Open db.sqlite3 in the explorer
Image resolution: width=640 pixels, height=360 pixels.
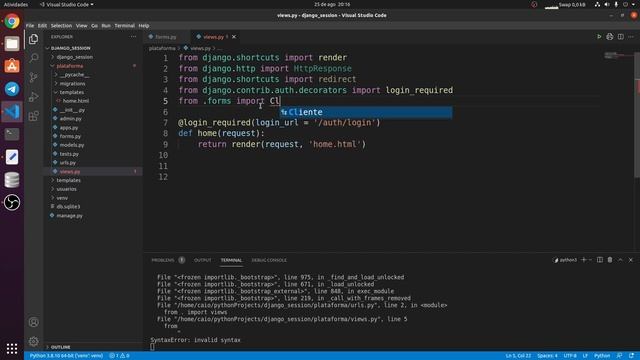68,207
